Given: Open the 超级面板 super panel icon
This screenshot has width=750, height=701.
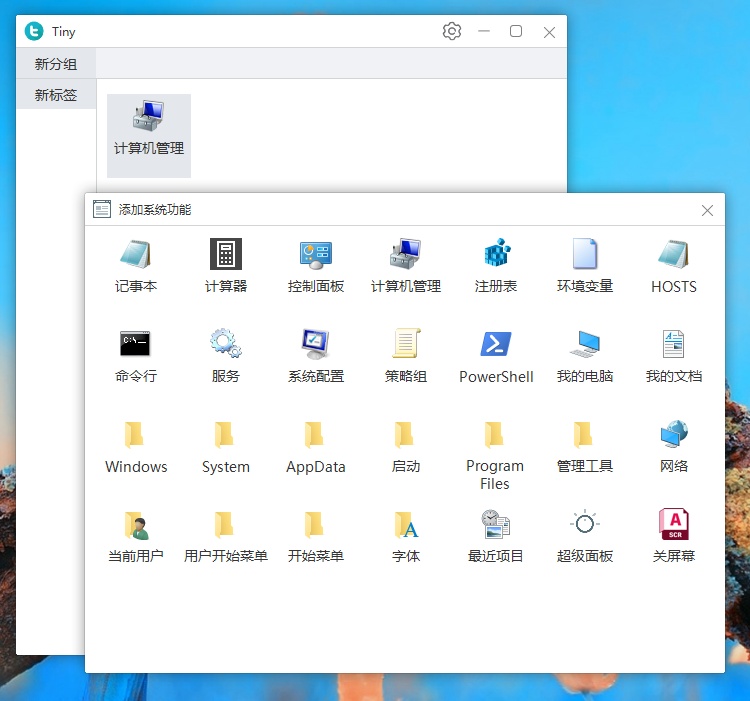Looking at the screenshot, I should pos(585,524).
